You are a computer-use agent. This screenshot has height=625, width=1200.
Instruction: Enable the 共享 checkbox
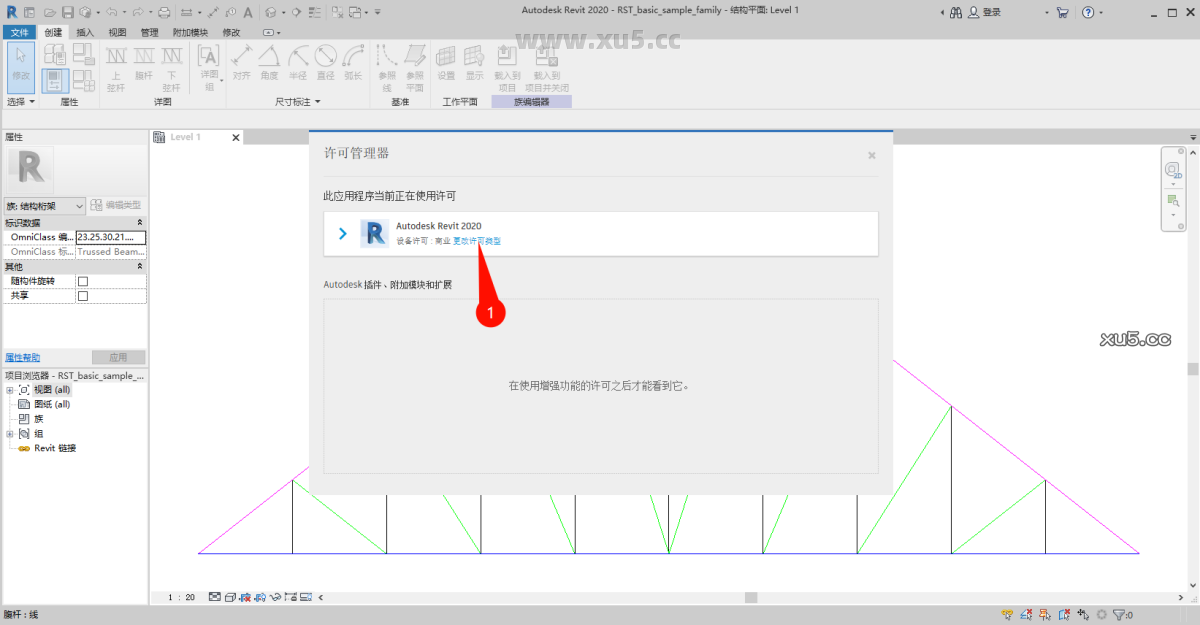coord(83,295)
